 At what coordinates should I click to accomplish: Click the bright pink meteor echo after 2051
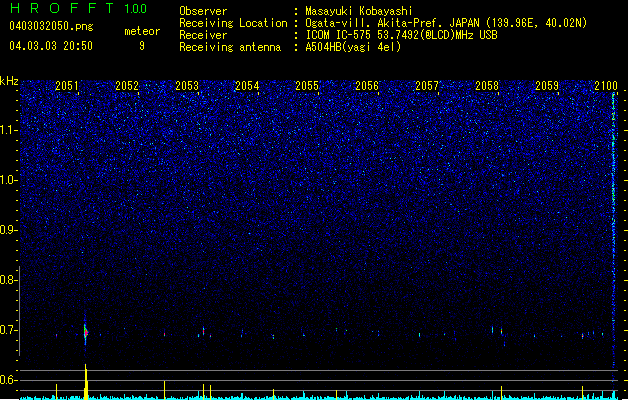pos(85,333)
